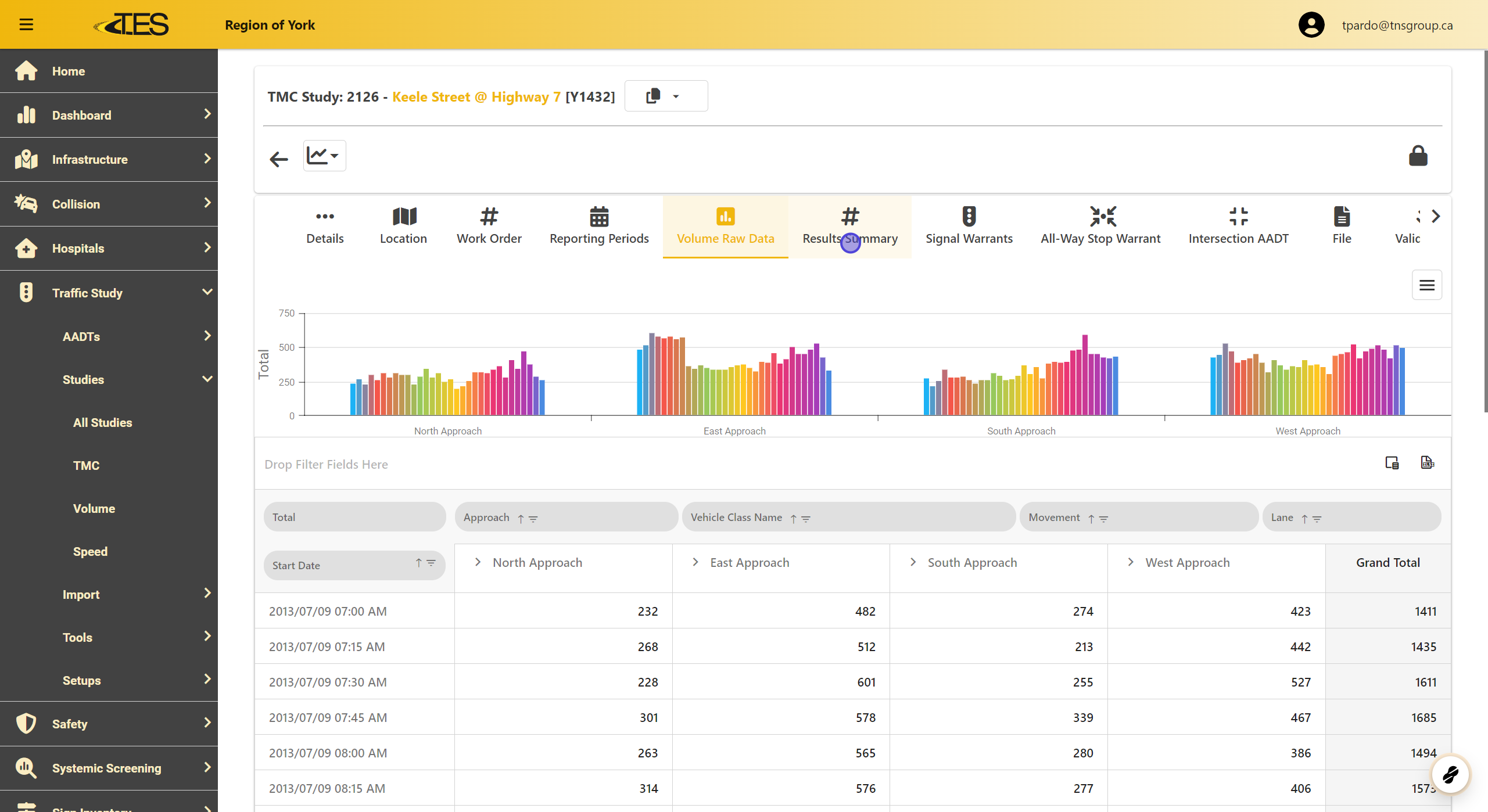The image size is (1488, 812).
Task: Click the back arrow icon
Action: click(279, 159)
